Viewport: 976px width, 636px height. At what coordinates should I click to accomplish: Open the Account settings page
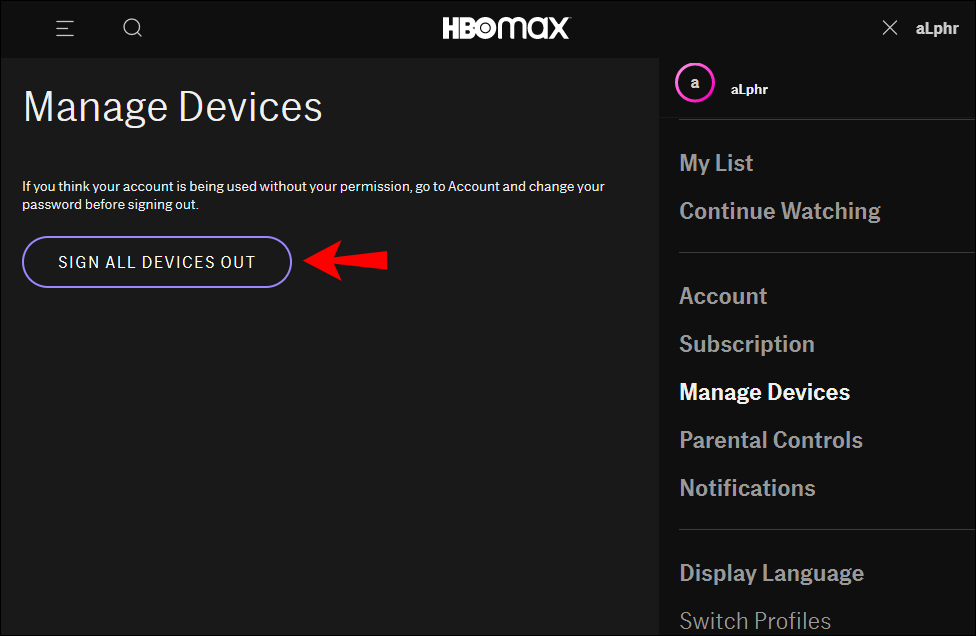723,296
